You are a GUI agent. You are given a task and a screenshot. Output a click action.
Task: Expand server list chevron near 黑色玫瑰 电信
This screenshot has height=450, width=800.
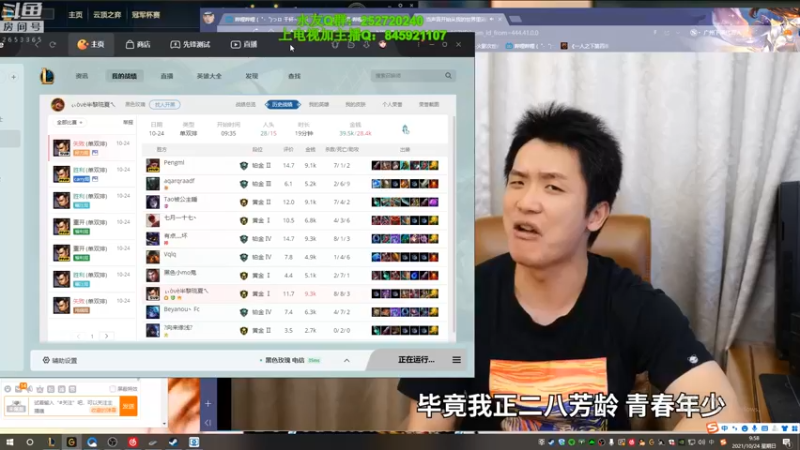pyautogui.click(x=347, y=360)
